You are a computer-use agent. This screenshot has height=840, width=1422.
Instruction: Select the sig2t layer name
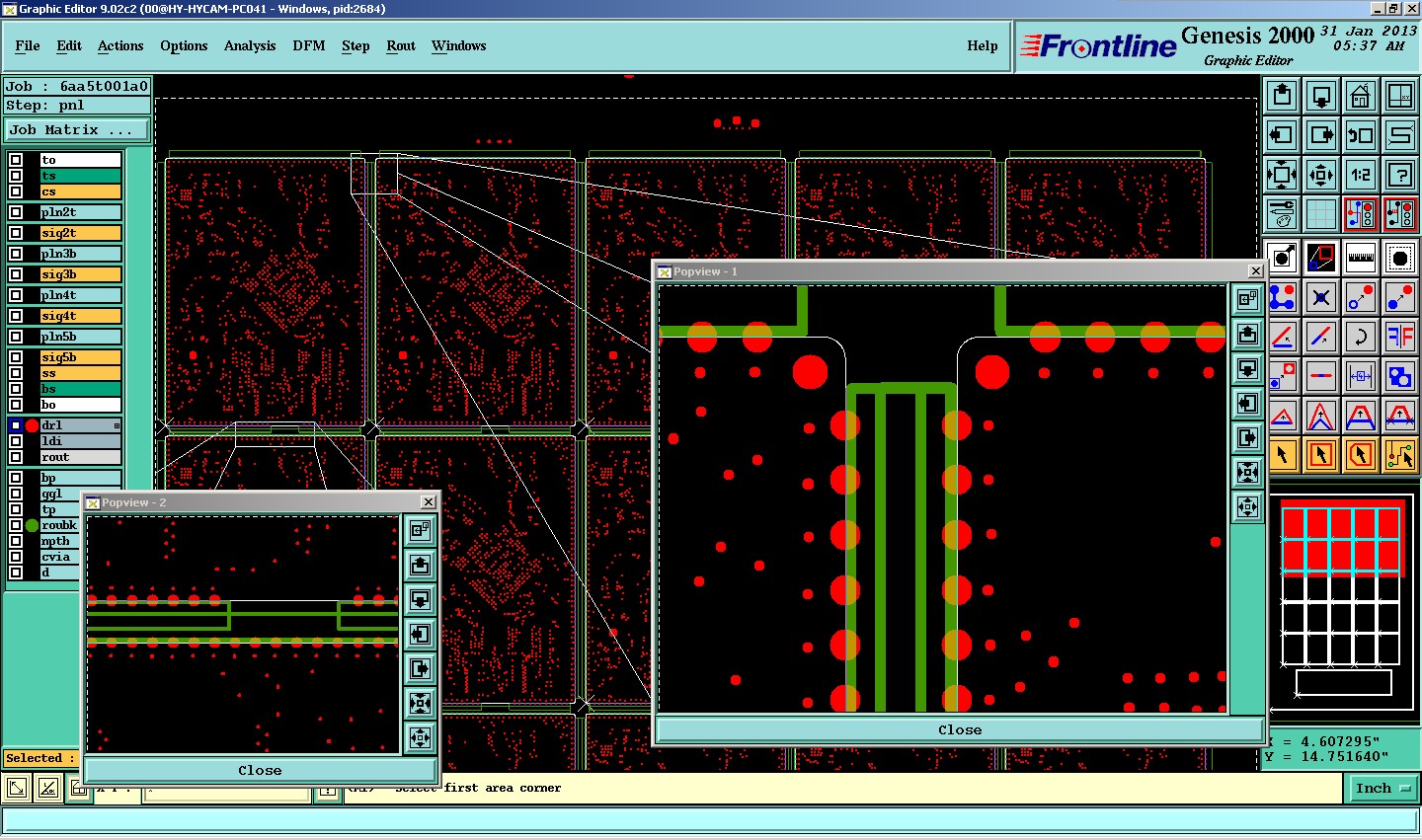tap(80, 233)
